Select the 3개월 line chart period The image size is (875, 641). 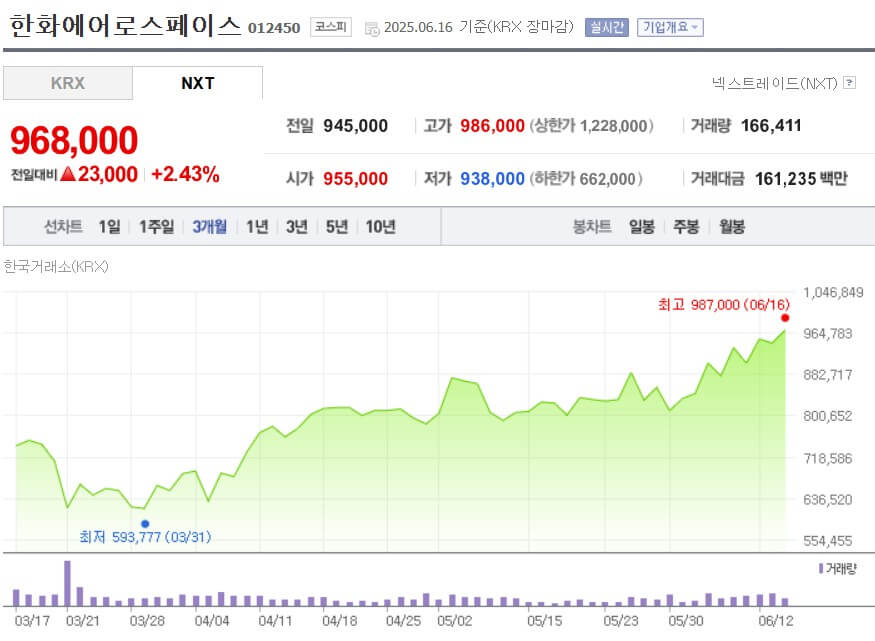[210, 226]
